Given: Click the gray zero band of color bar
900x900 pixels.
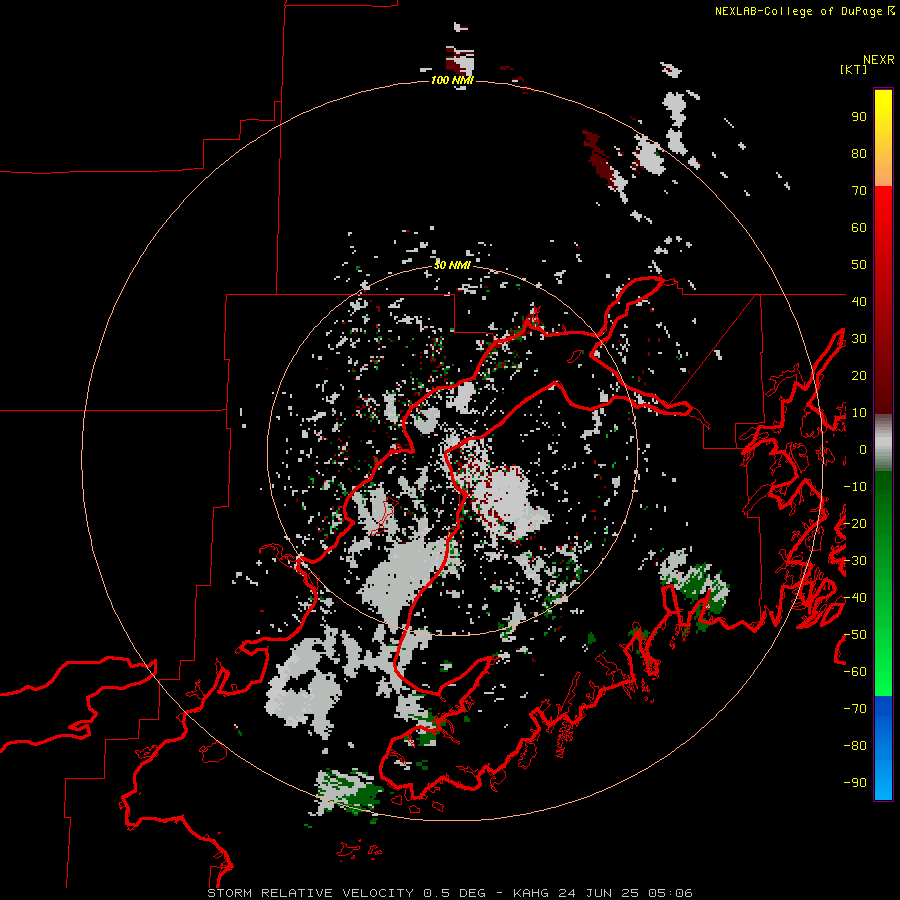Looking at the screenshot, I should pyautogui.click(x=883, y=443).
